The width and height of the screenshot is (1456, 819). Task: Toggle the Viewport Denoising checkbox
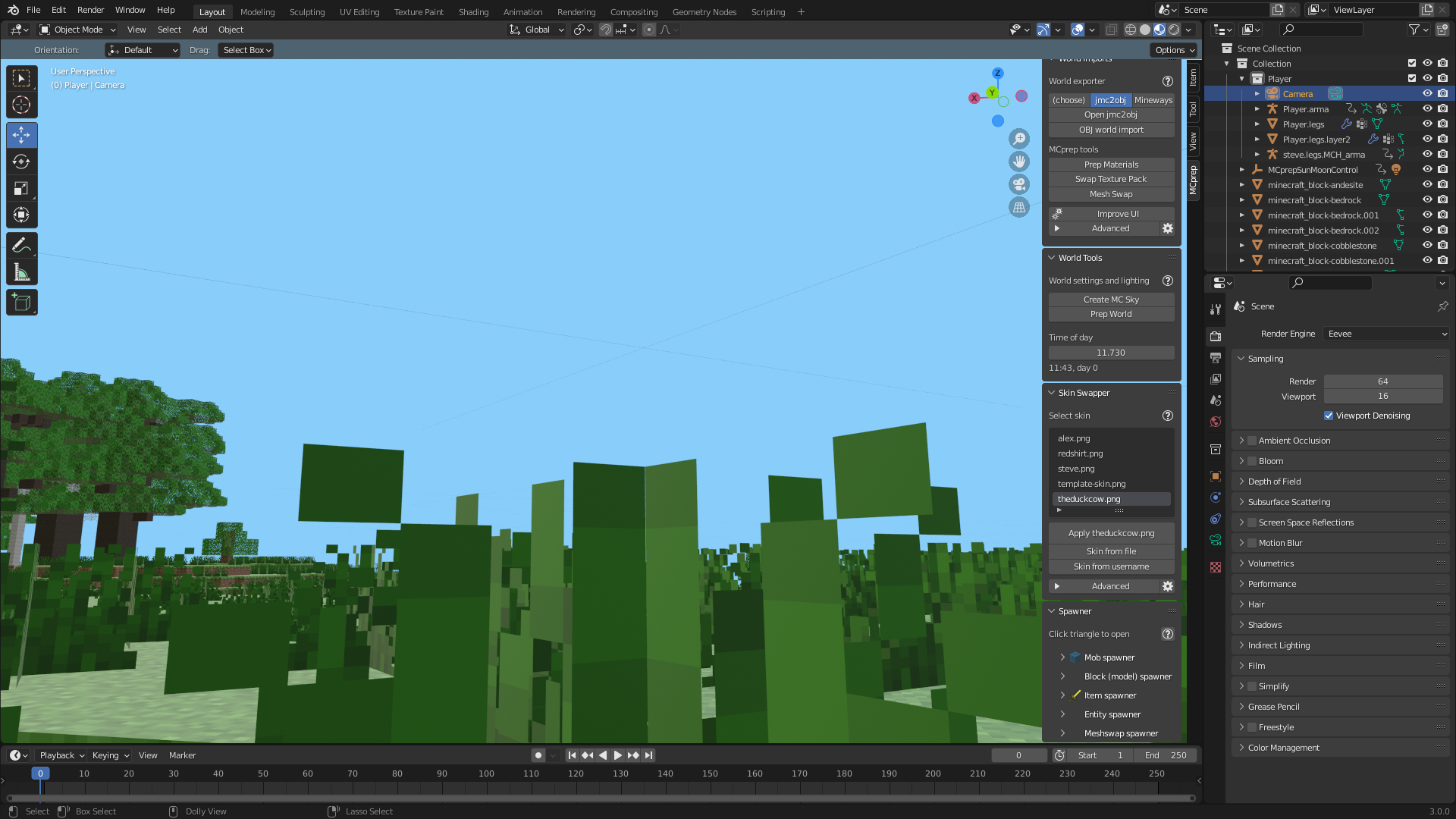pyautogui.click(x=1329, y=416)
